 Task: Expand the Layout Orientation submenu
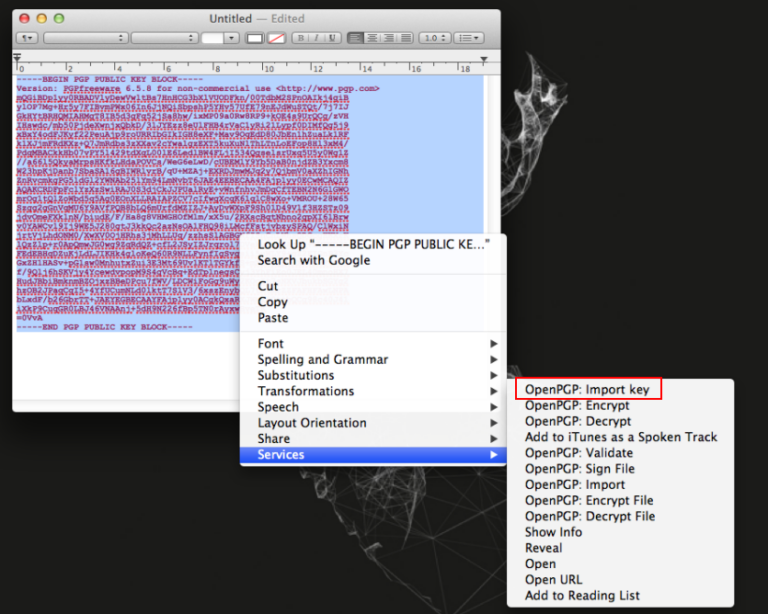point(373,423)
